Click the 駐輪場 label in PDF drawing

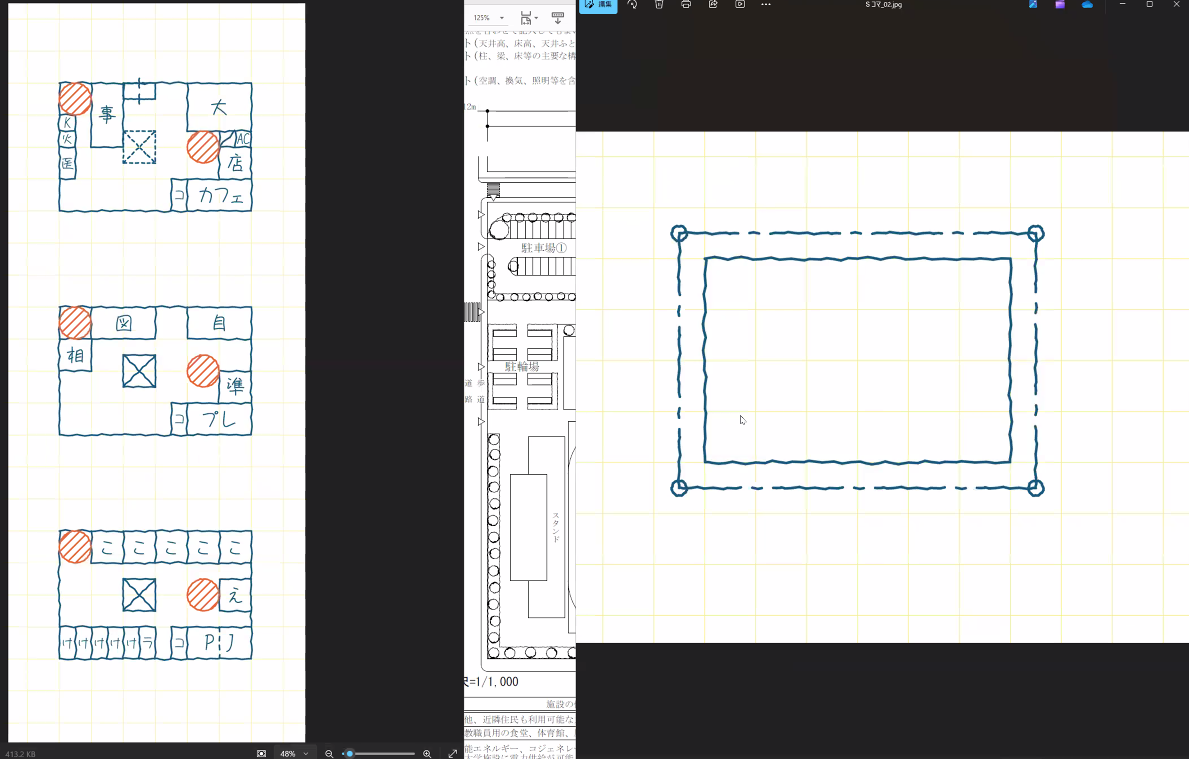tap(522, 366)
